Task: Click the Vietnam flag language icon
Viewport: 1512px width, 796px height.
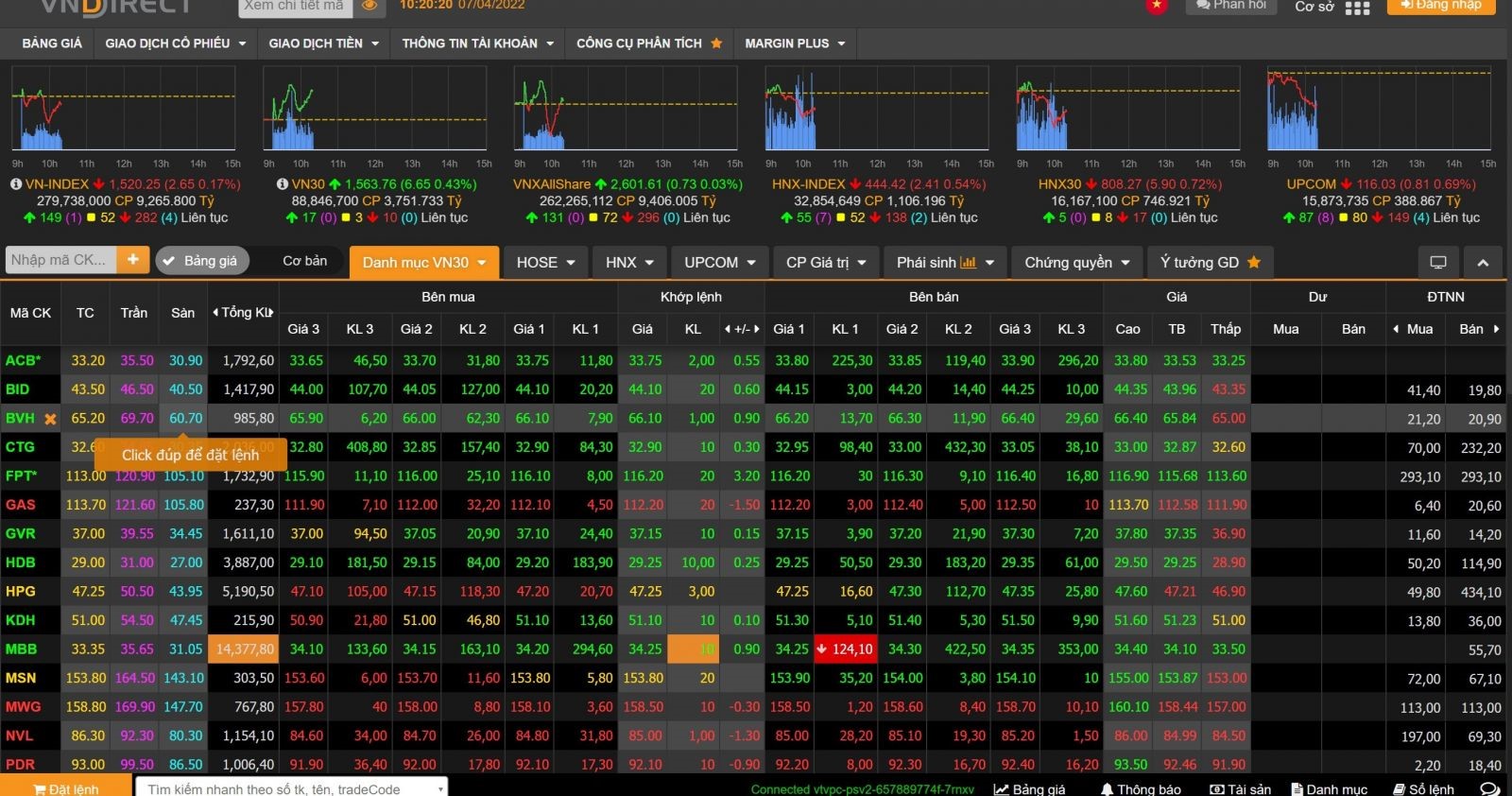Action: click(x=1157, y=6)
